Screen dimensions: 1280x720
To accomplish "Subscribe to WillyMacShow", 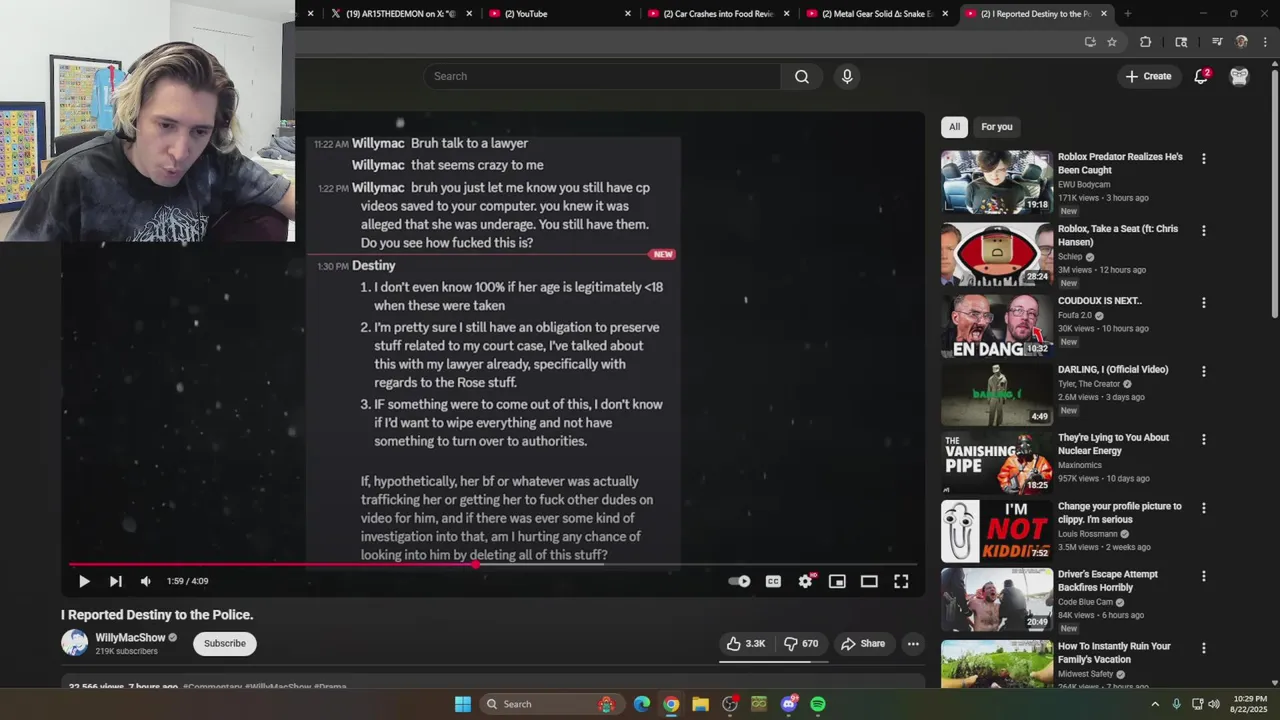I will click(x=225, y=643).
